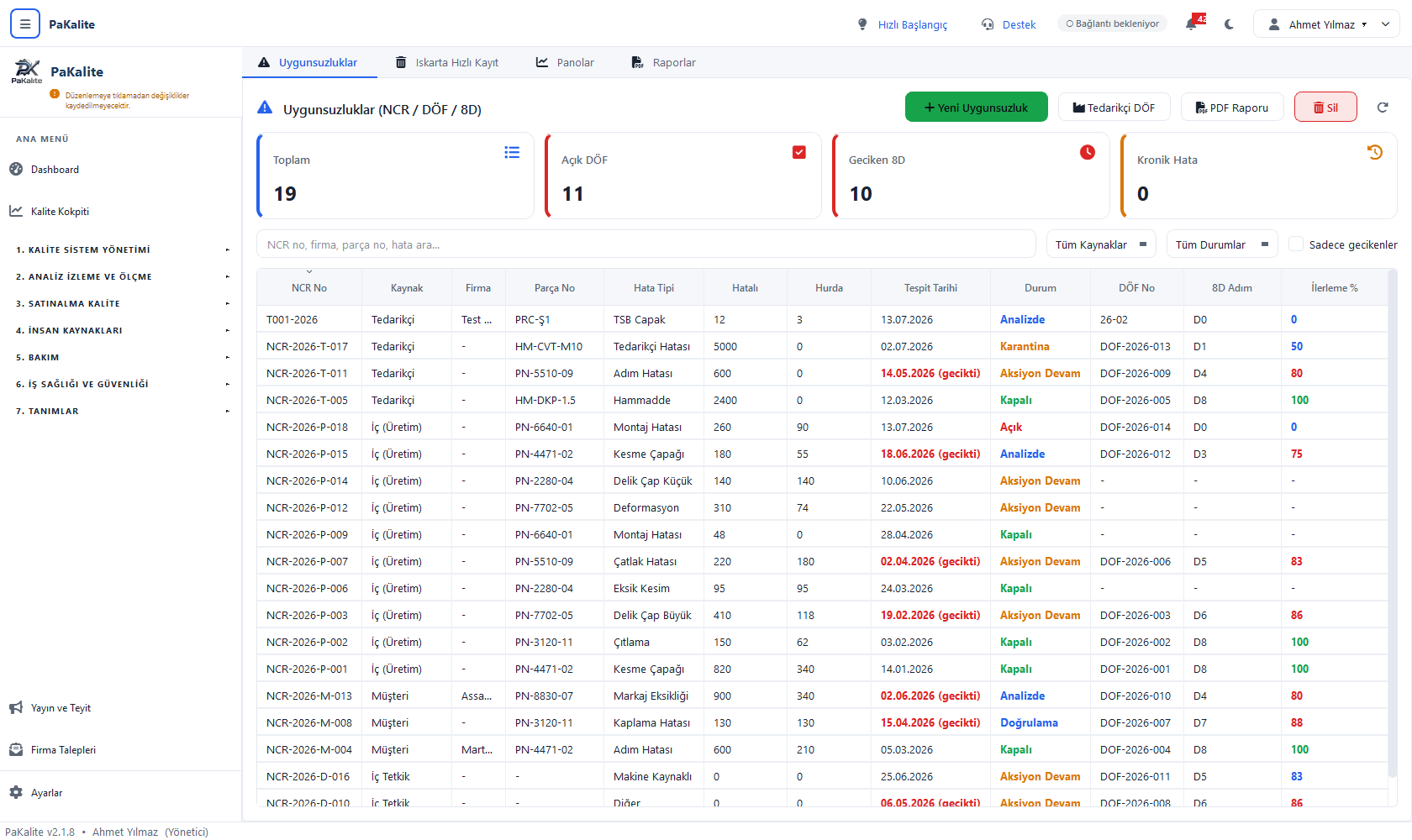This screenshot has height=840, width=1412.
Task: Toggle dark mode moon icon
Action: (1230, 24)
